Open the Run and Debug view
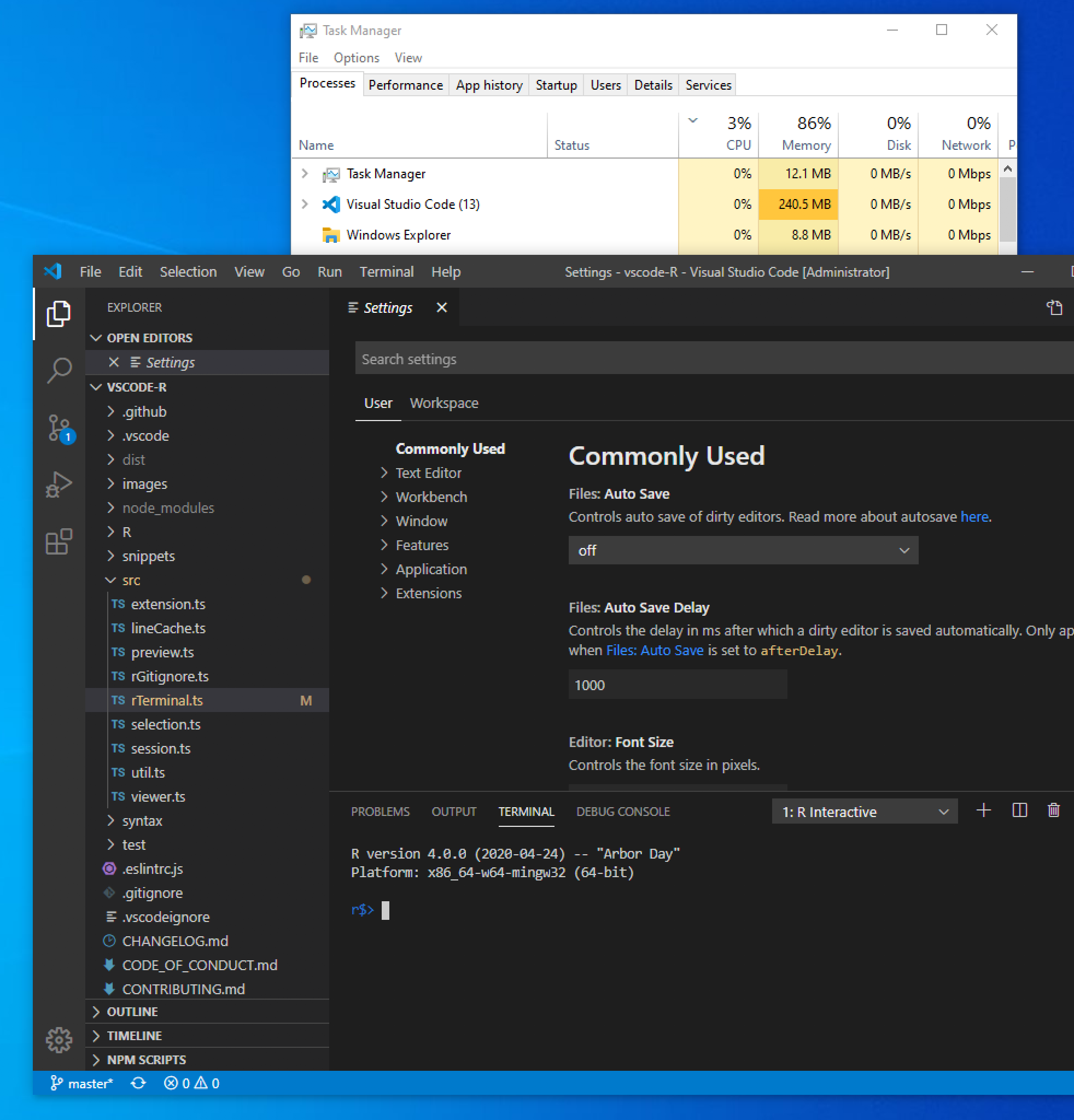 point(59,485)
